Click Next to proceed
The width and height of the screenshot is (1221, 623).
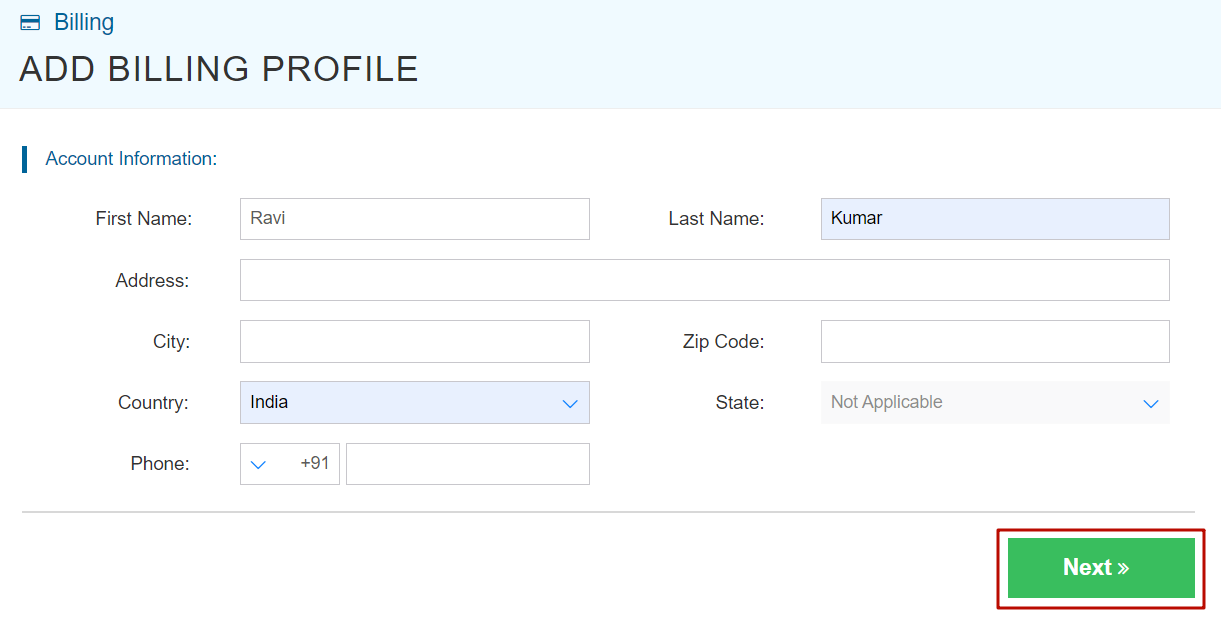(1098, 567)
